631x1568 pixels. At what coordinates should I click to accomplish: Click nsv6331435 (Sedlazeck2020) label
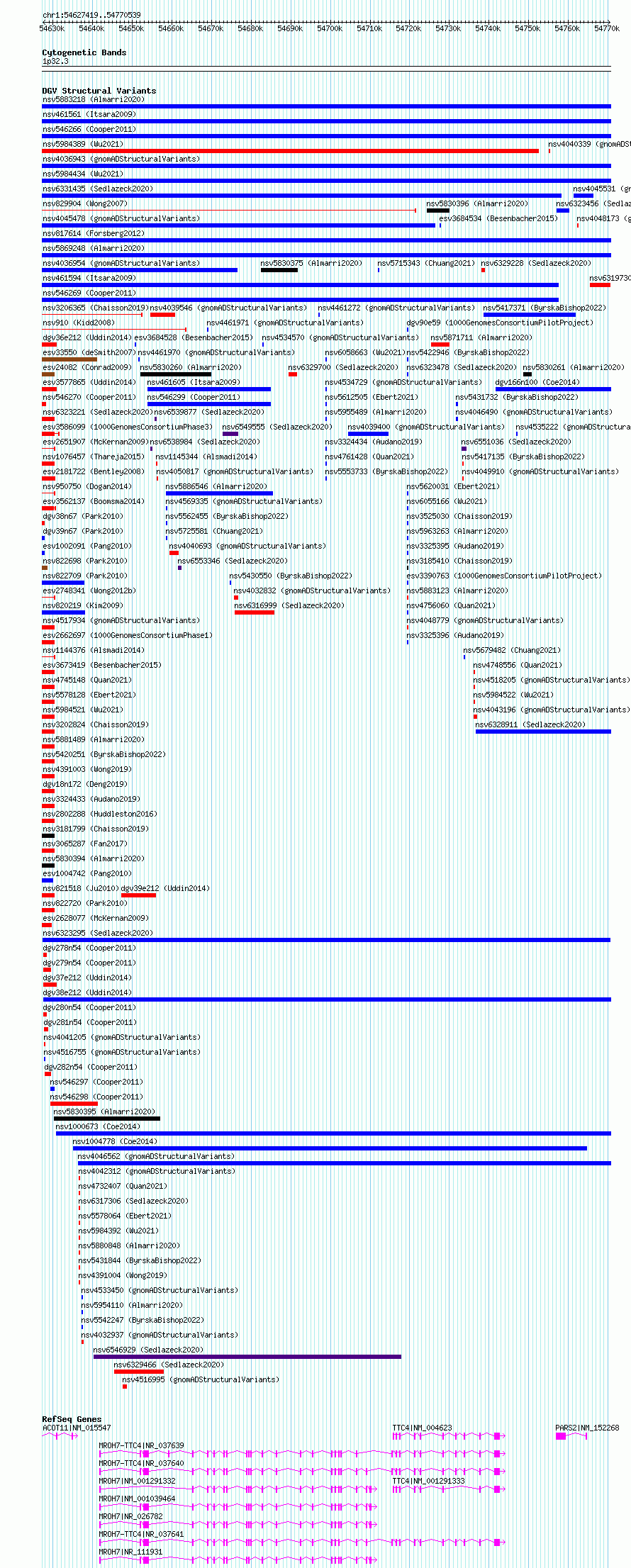coord(97,189)
